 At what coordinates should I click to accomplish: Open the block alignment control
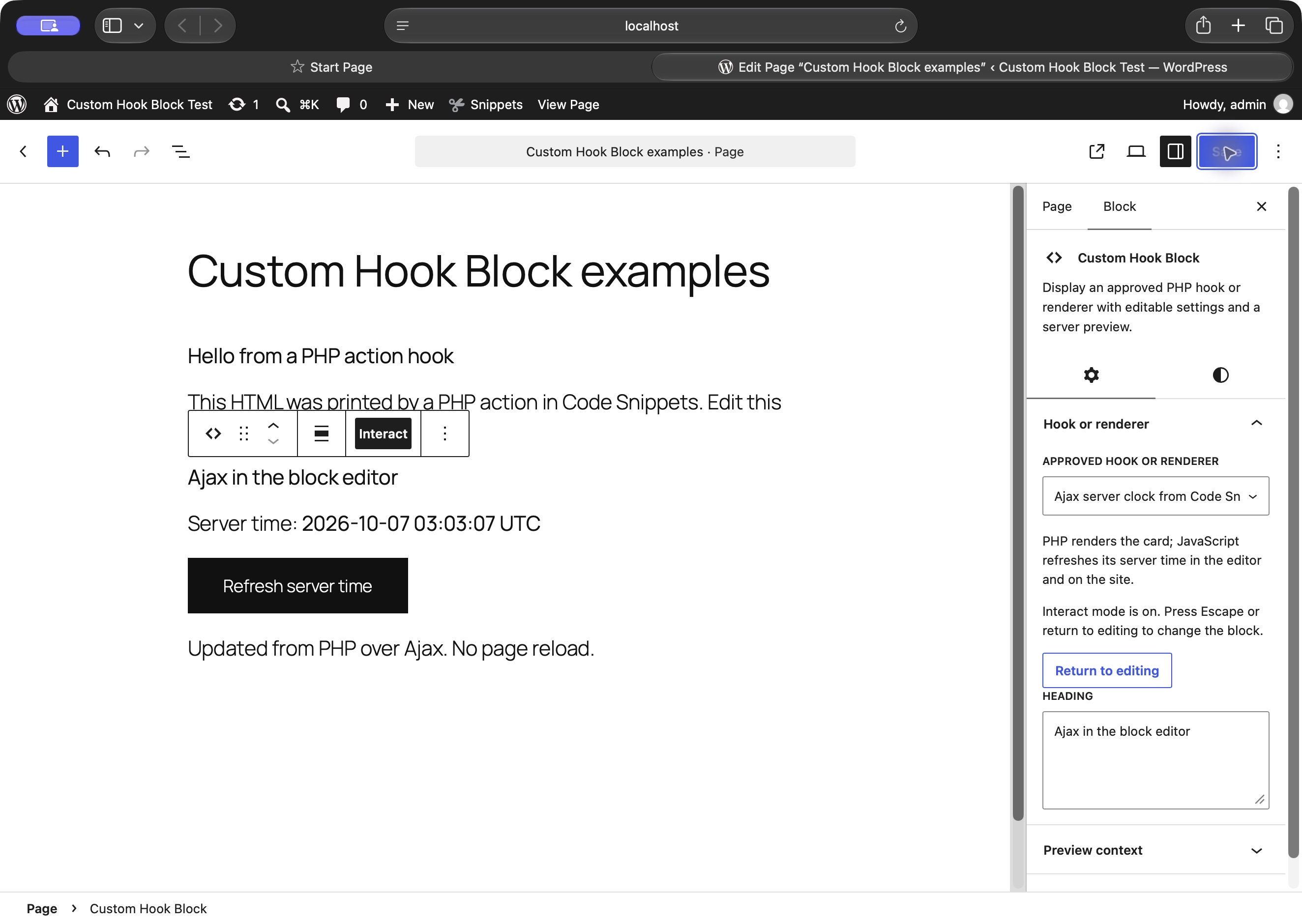(322, 433)
